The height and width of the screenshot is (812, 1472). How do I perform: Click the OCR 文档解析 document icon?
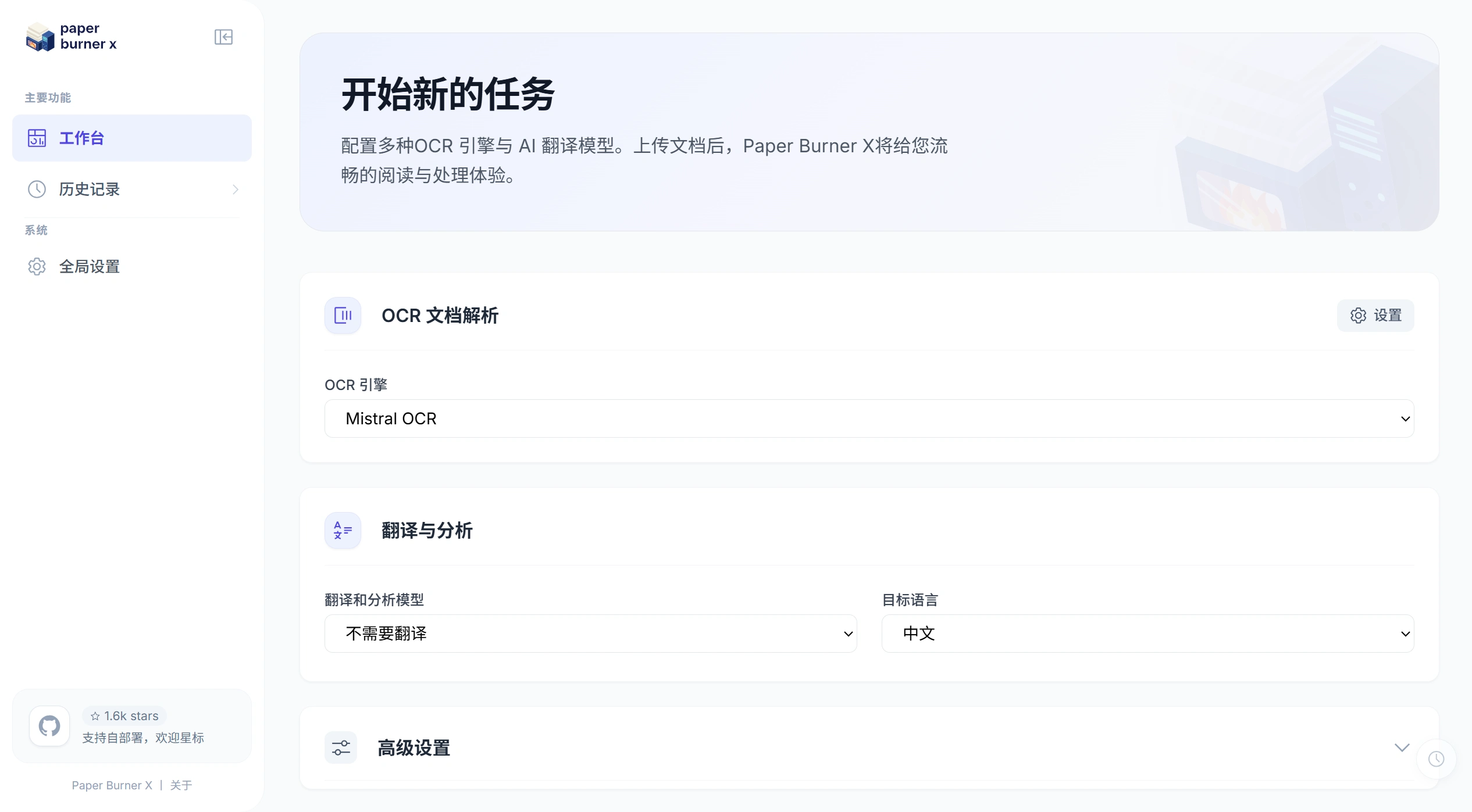coord(343,316)
